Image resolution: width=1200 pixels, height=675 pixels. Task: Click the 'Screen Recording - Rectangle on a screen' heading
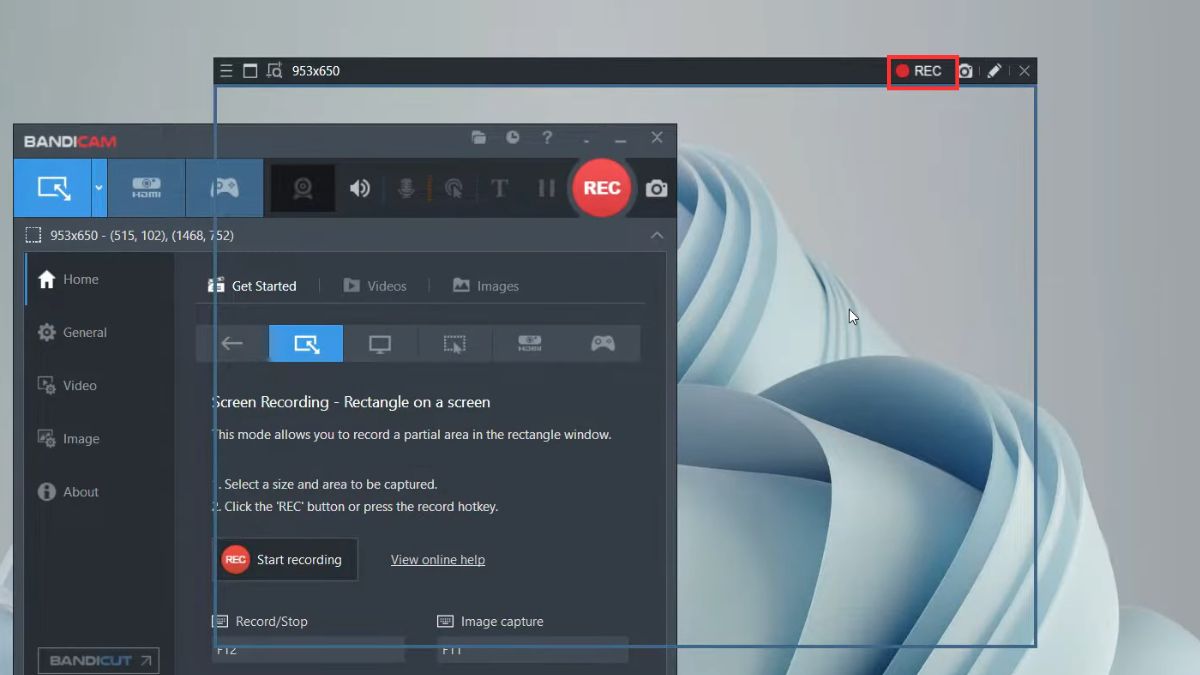(351, 402)
